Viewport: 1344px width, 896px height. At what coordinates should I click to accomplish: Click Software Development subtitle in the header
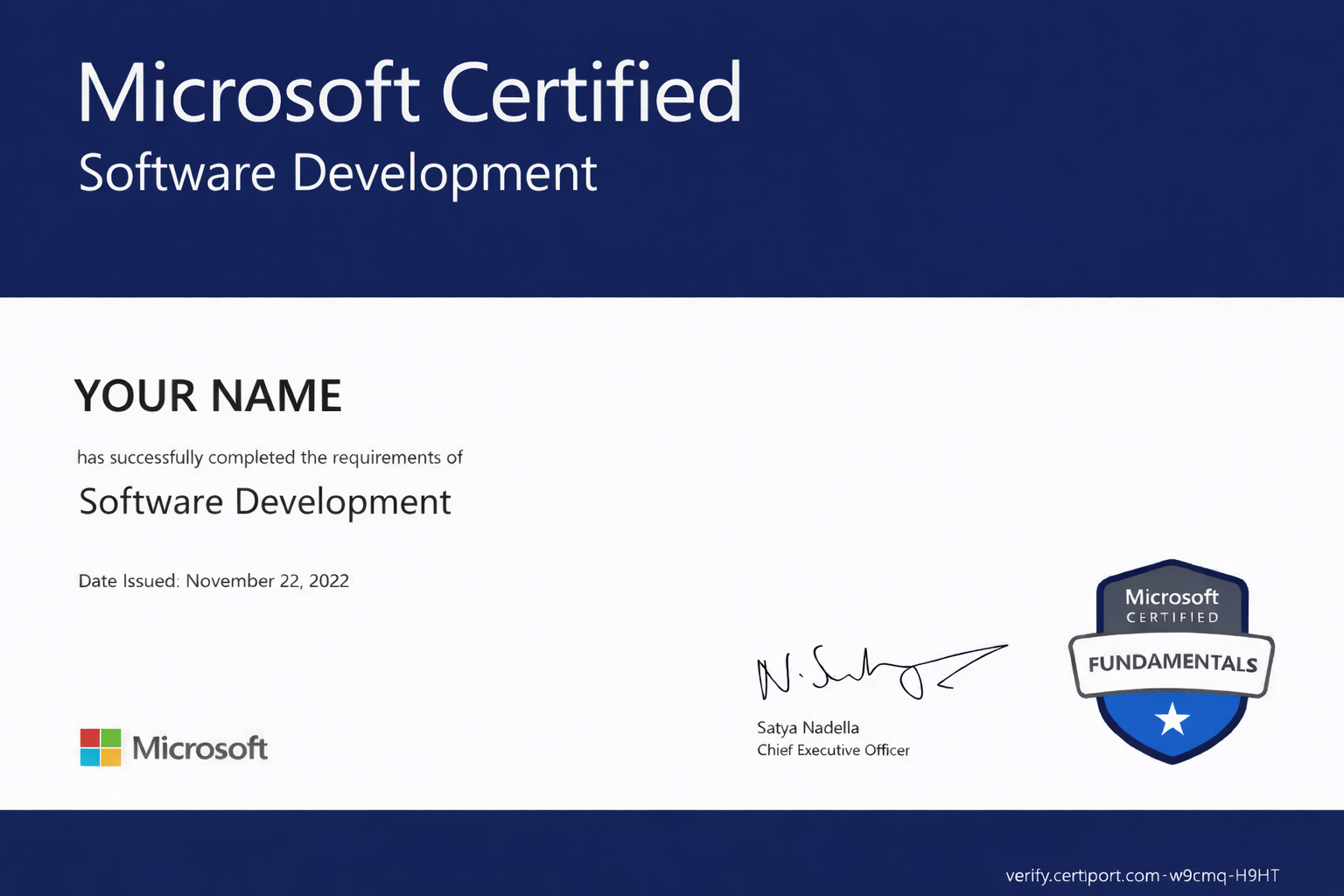[x=338, y=172]
